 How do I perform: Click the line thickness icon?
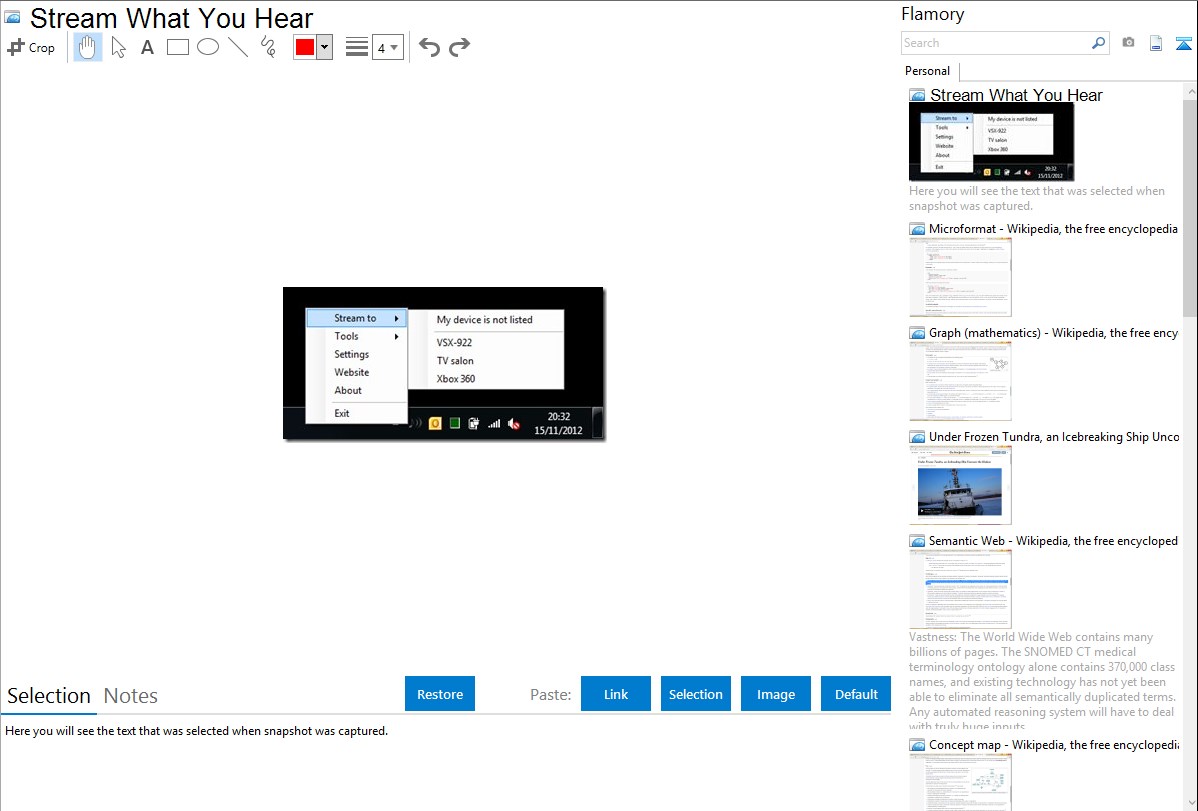(357, 47)
